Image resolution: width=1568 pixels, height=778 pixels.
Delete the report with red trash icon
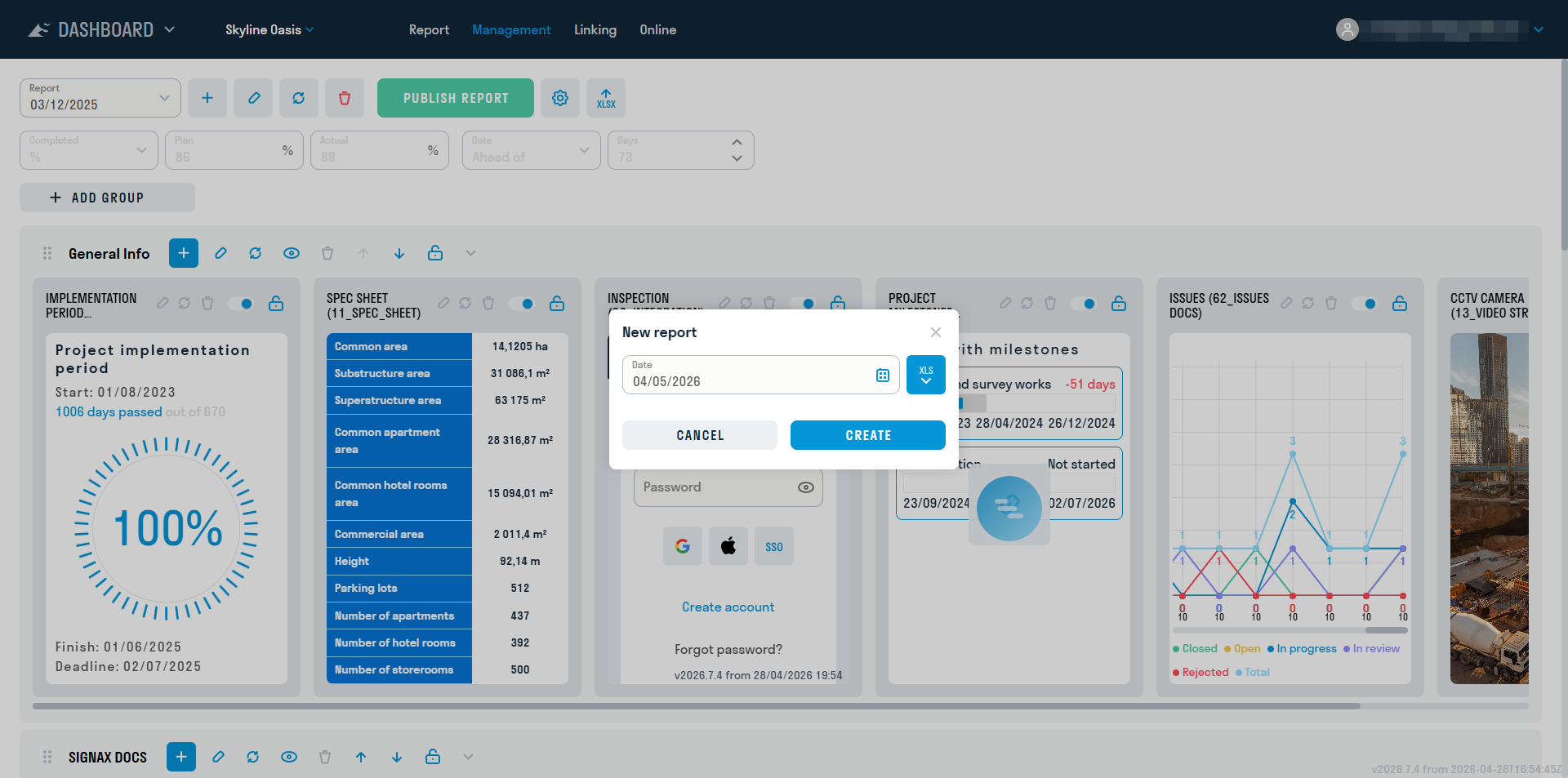click(x=345, y=98)
